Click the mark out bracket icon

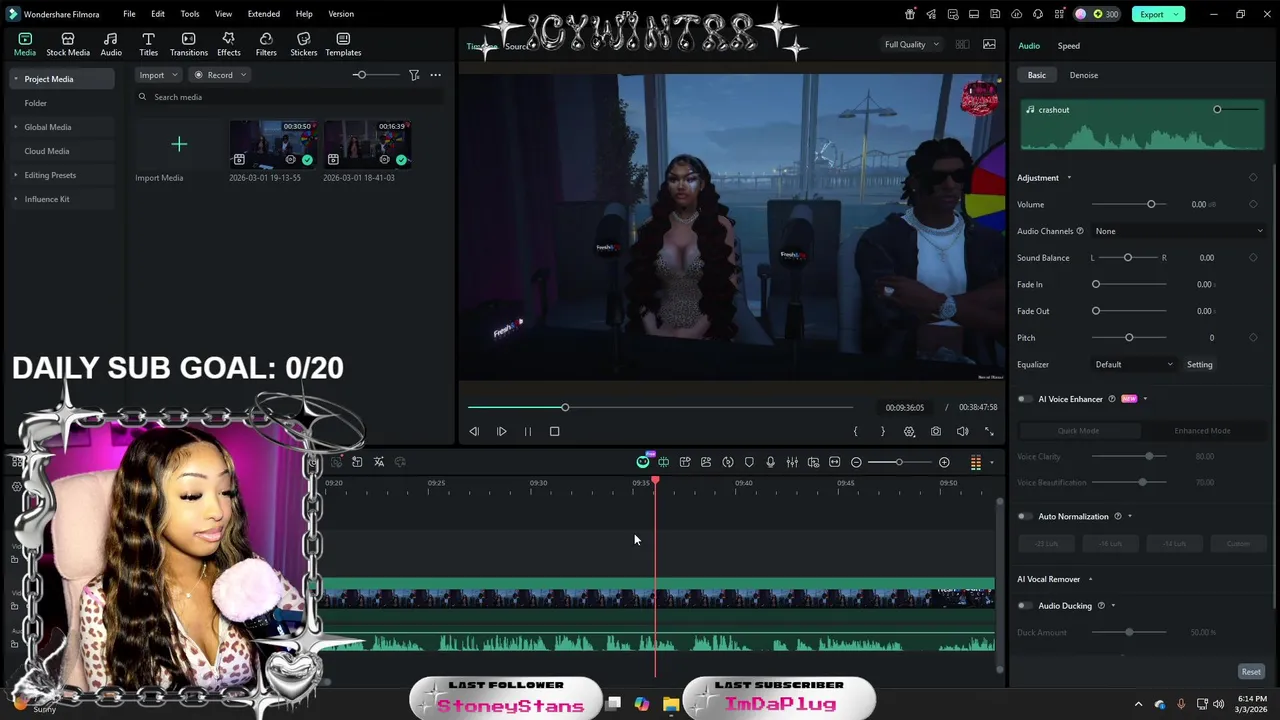click(882, 431)
